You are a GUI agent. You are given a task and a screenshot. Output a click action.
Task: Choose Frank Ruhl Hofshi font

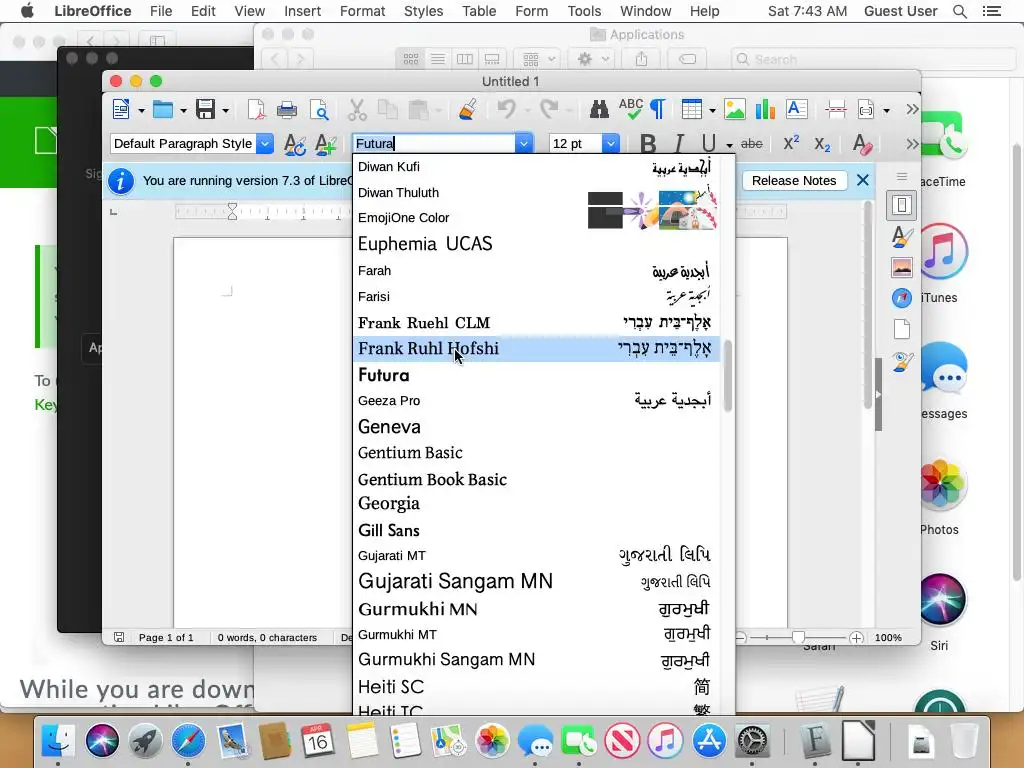536,349
